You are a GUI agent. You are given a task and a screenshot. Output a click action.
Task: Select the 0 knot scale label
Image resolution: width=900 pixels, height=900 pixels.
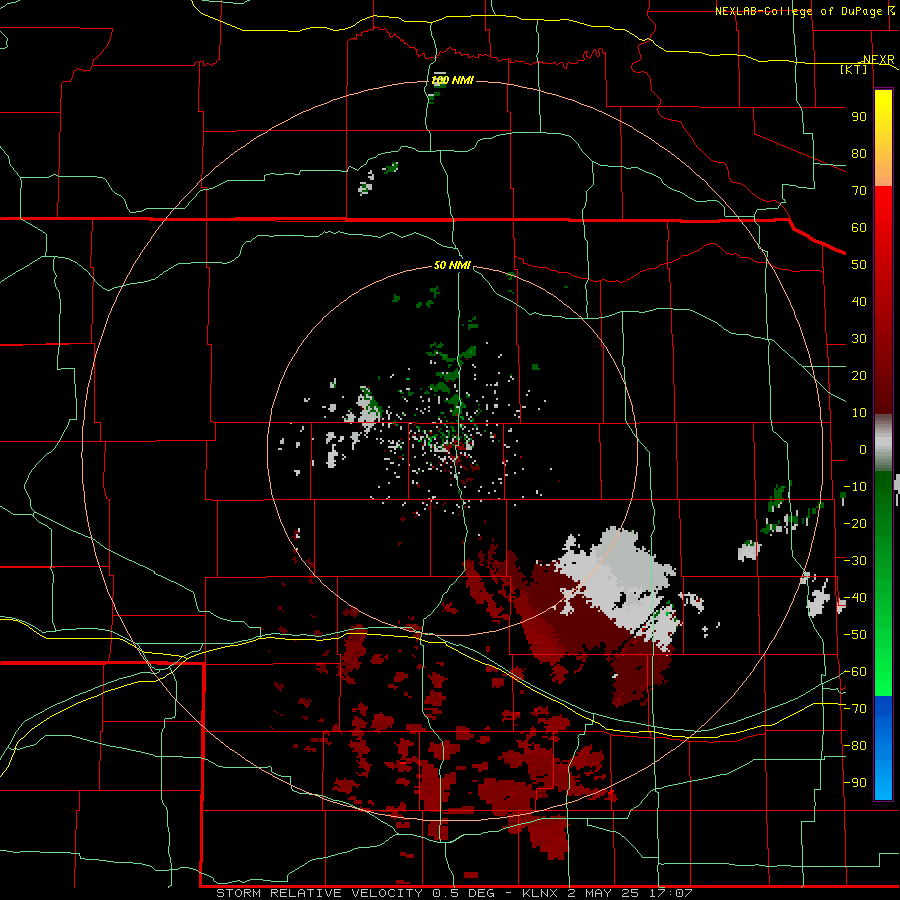[x=863, y=449]
